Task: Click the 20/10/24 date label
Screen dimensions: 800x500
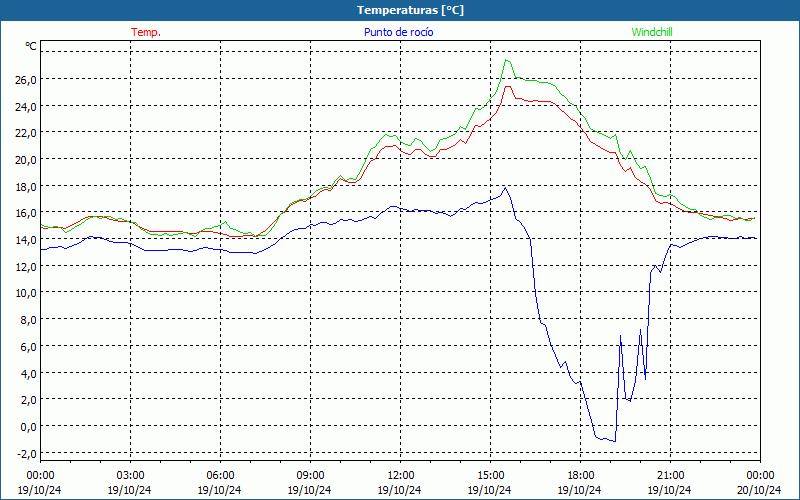Action: 760,490
